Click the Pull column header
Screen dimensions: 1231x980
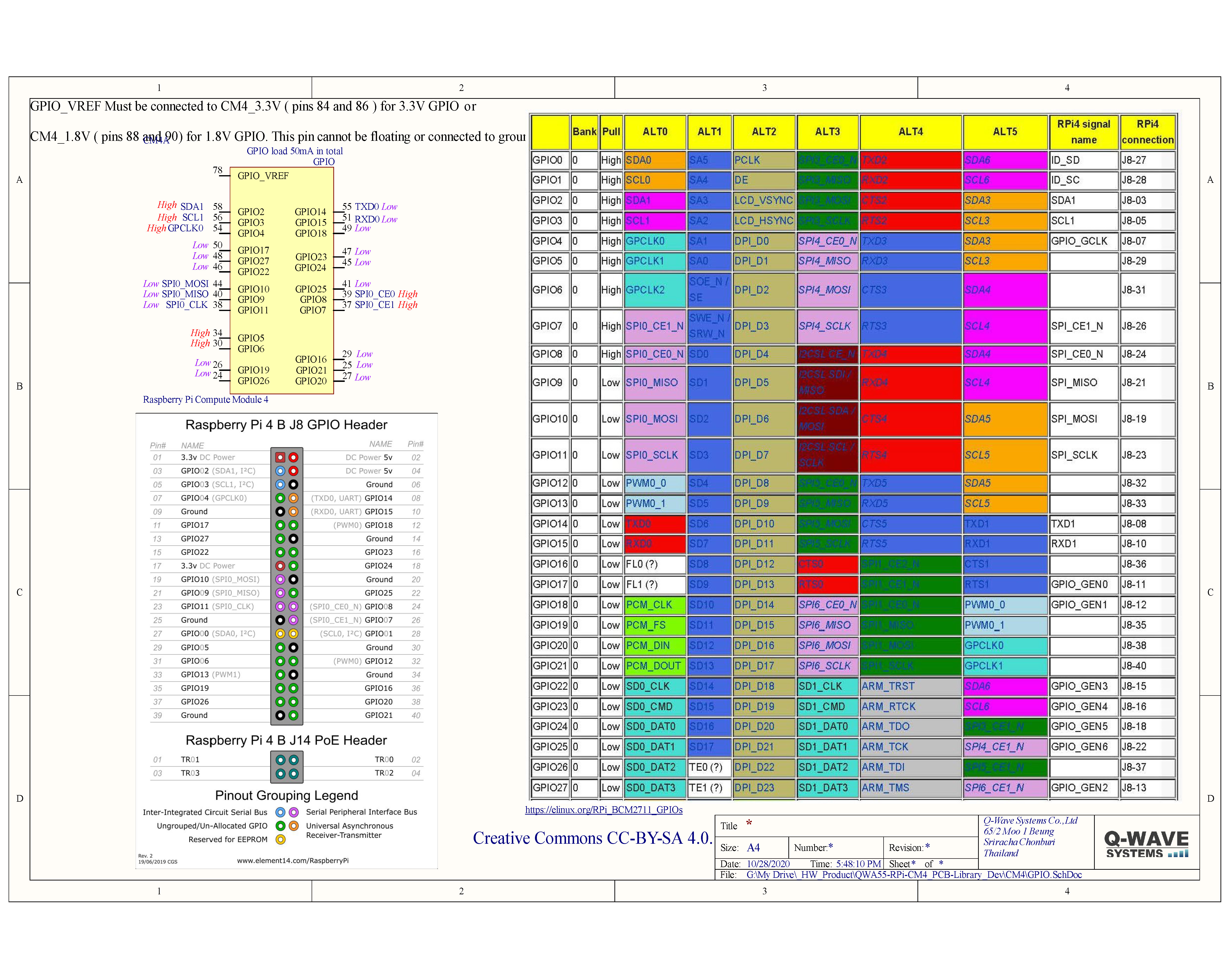611,132
